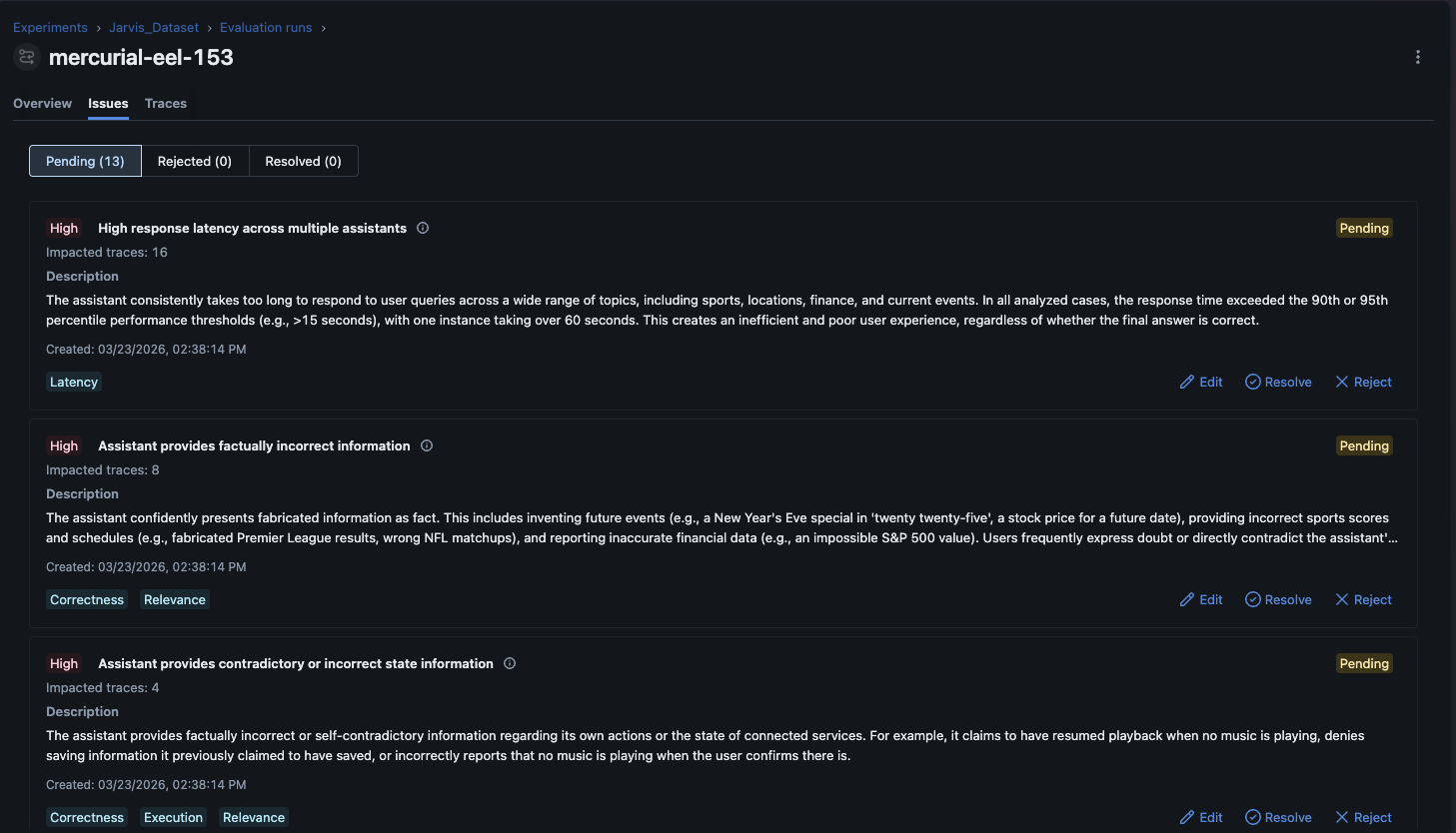Edit the factually incorrect information issue
Viewport: 1456px width, 833px height.
point(1200,599)
